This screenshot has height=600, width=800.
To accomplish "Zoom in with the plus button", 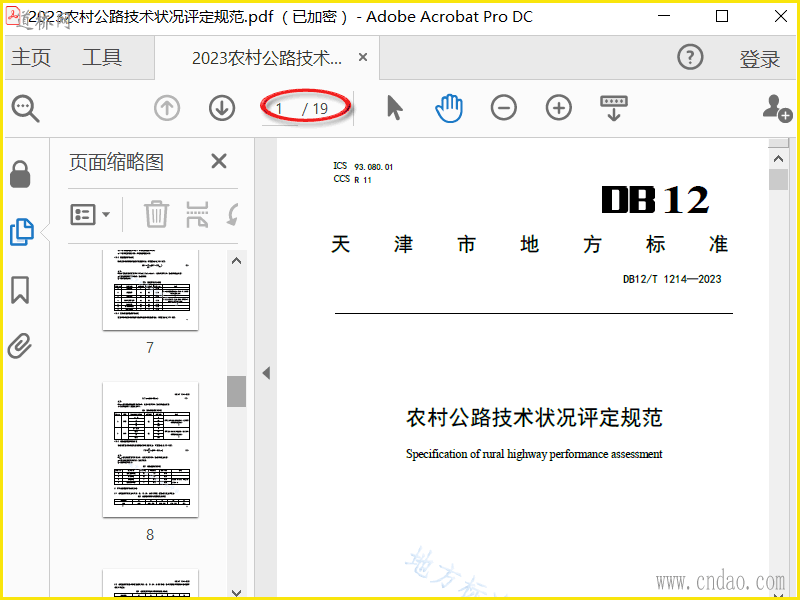I will point(559,108).
